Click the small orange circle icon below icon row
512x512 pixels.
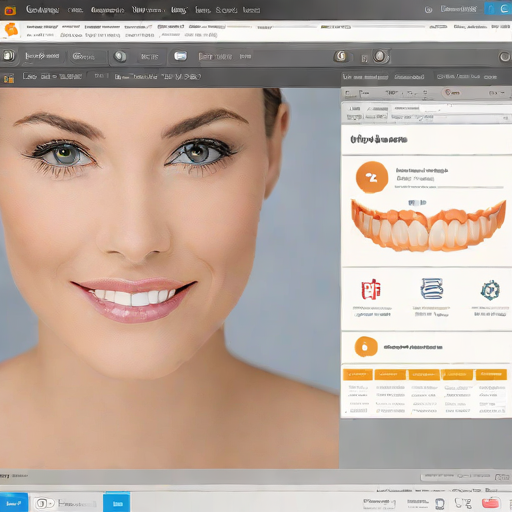coord(366,347)
